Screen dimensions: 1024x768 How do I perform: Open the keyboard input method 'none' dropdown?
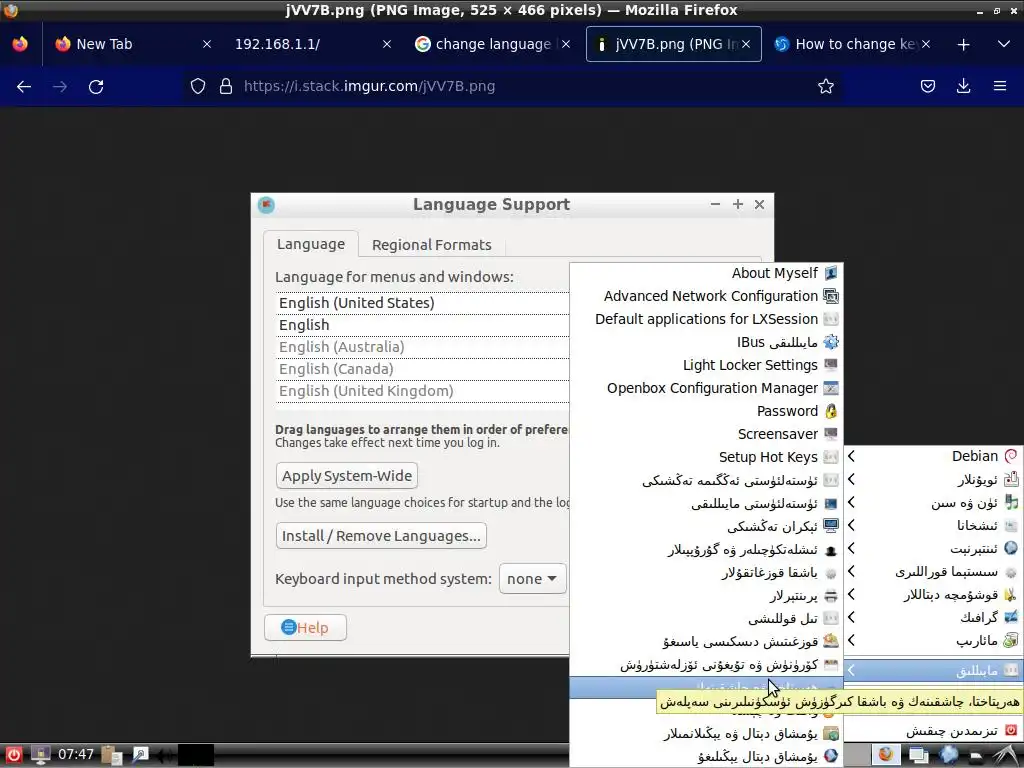pyautogui.click(x=532, y=579)
